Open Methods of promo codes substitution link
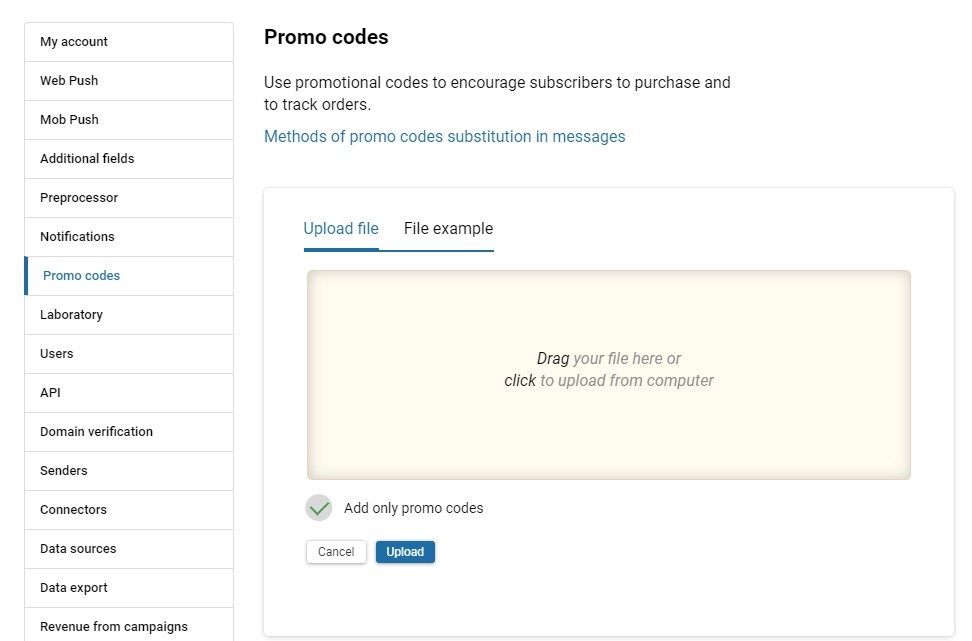The image size is (972, 641). click(444, 137)
